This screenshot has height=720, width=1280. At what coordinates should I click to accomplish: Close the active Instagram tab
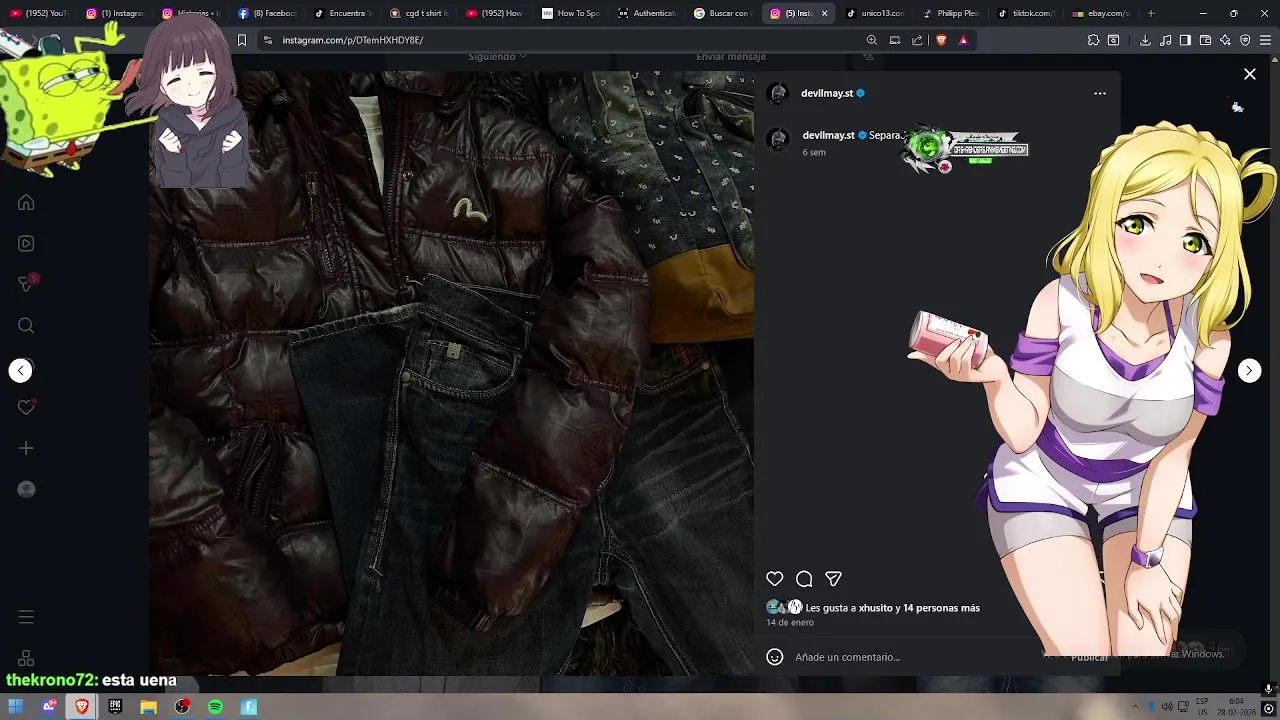click(x=824, y=14)
